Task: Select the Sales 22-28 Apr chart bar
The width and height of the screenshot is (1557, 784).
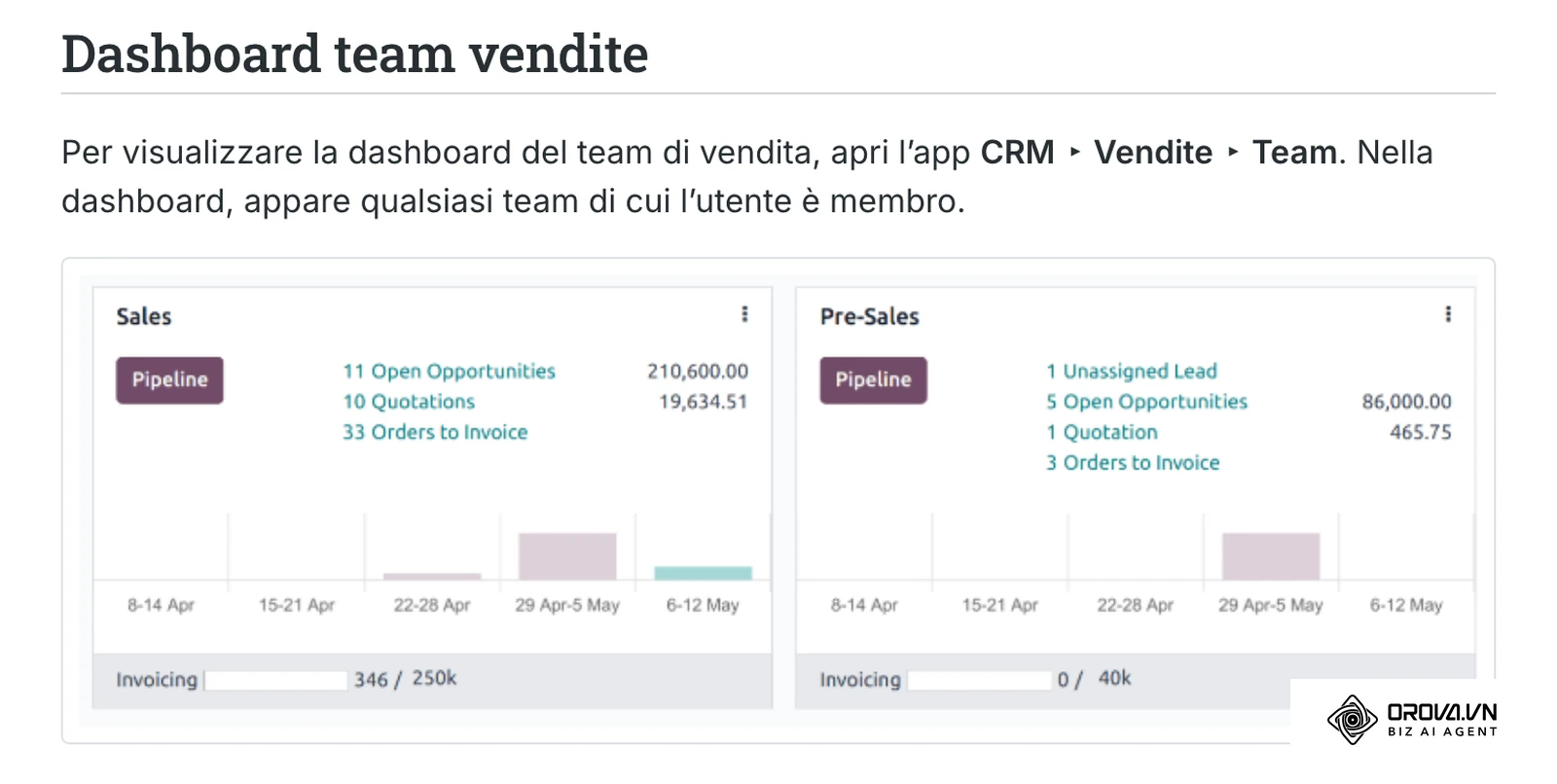Action: 432,577
